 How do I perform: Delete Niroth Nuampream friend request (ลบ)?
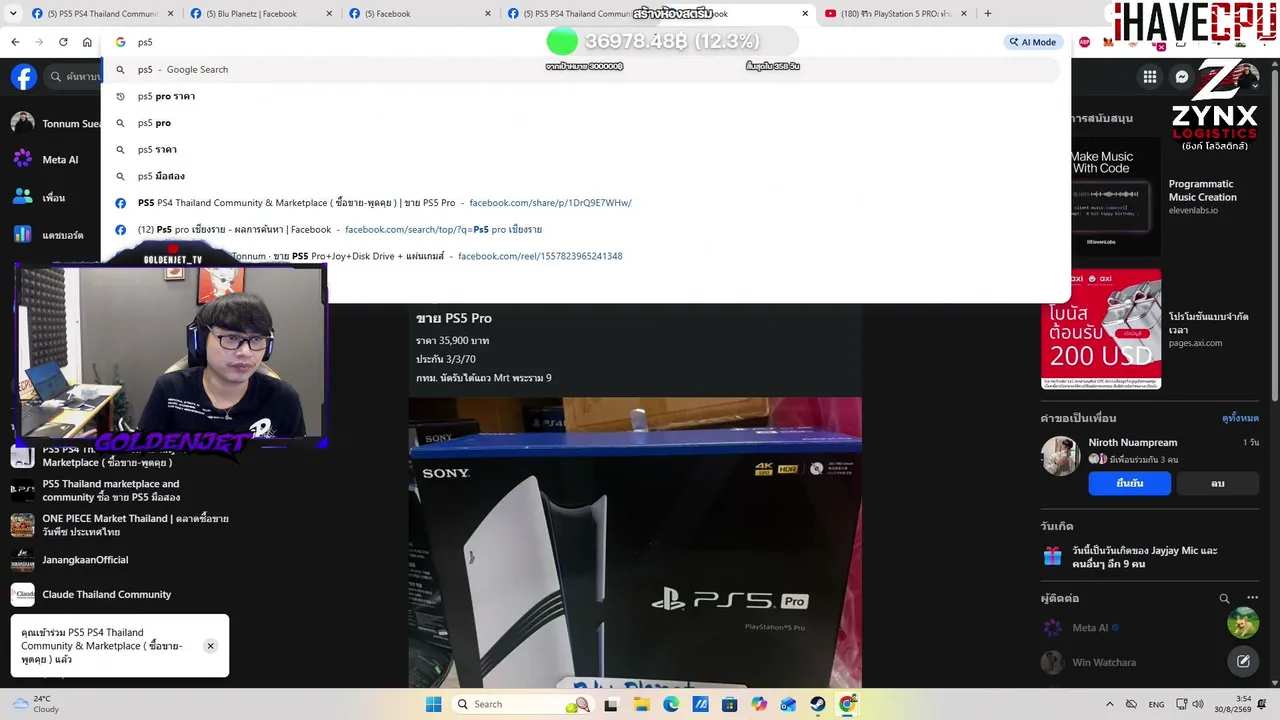coord(1218,483)
